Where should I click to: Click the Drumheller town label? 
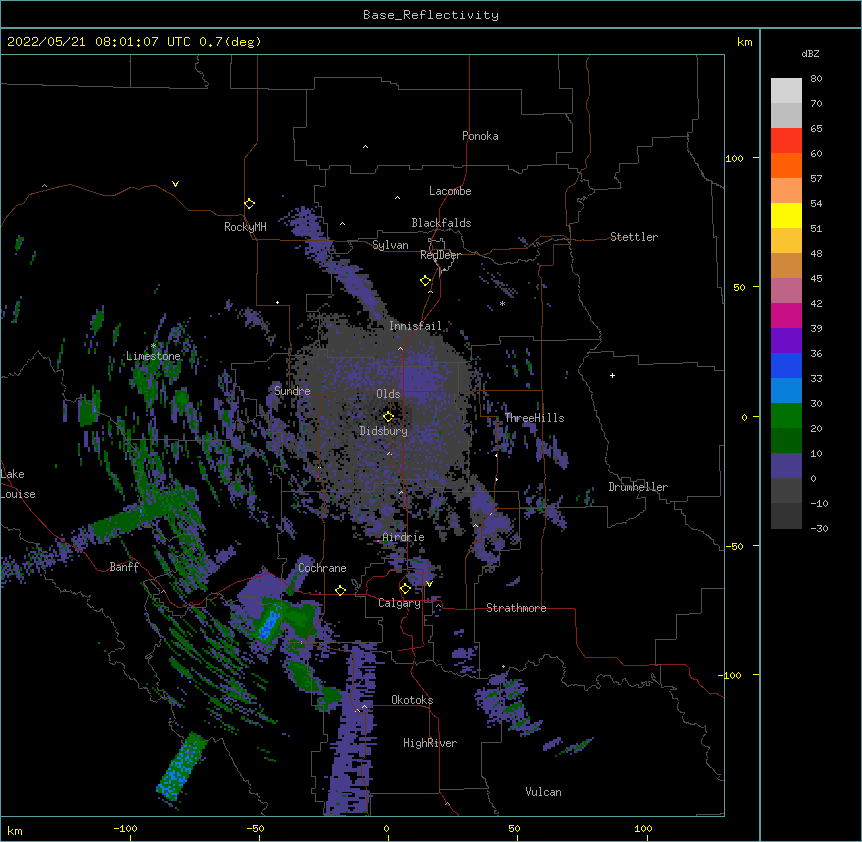638,487
